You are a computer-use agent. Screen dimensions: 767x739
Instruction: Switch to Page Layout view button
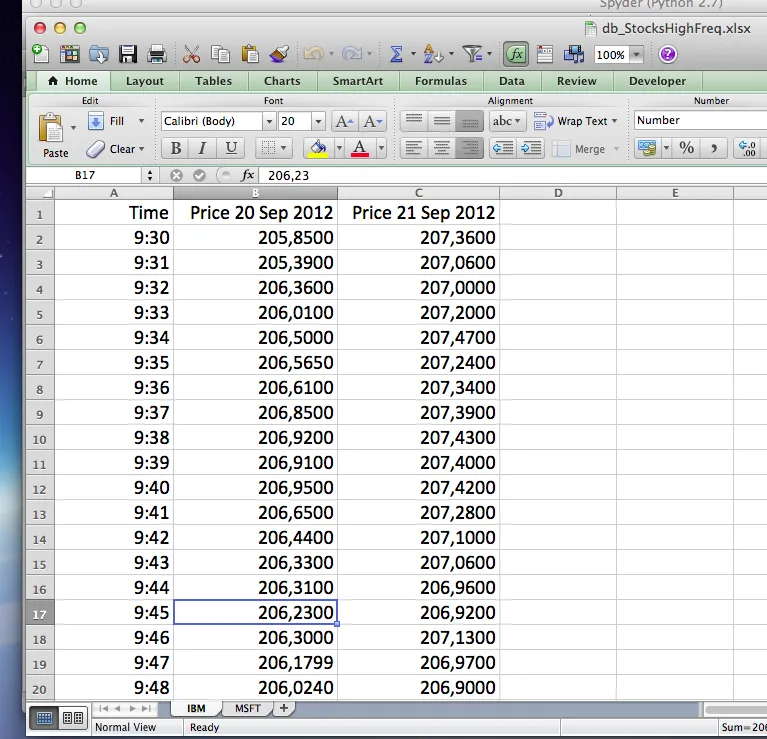click(x=73, y=717)
